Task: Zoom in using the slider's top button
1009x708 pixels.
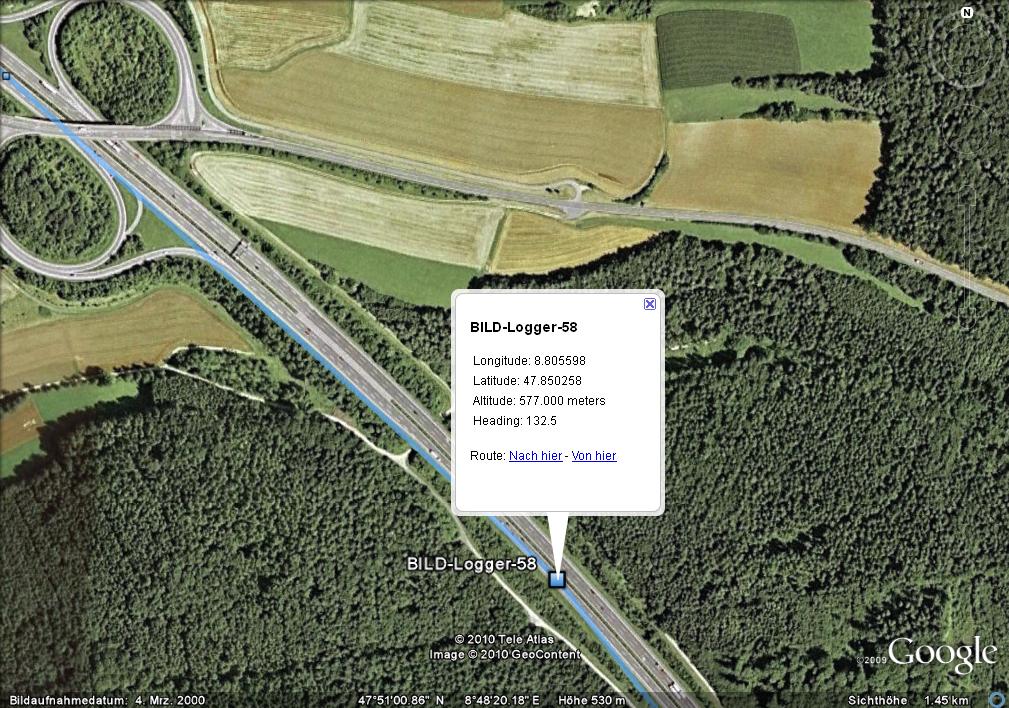Action: tap(967, 196)
